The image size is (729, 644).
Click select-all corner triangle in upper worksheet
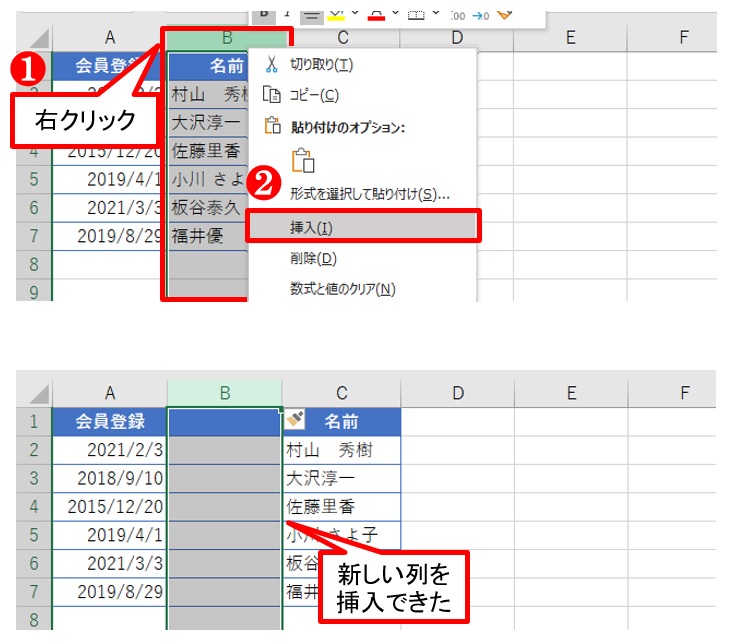pyautogui.click(x=40, y=39)
